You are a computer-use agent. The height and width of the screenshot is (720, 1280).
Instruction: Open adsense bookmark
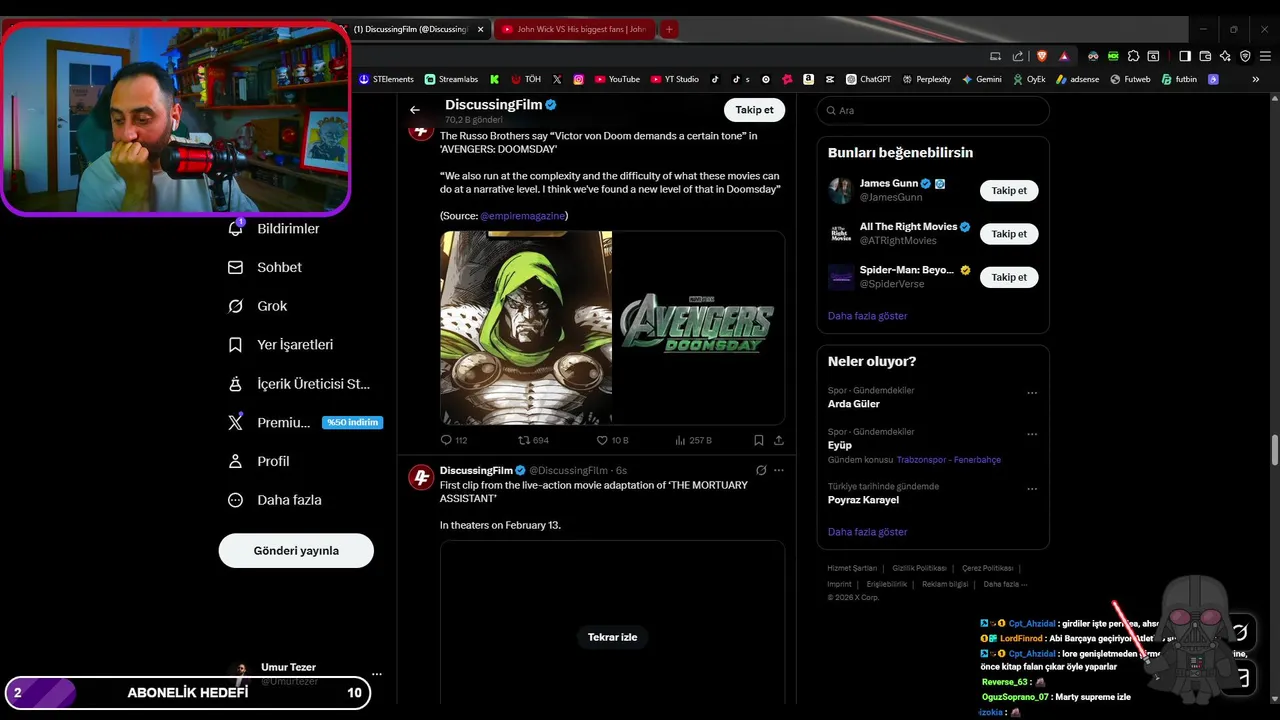(1077, 79)
